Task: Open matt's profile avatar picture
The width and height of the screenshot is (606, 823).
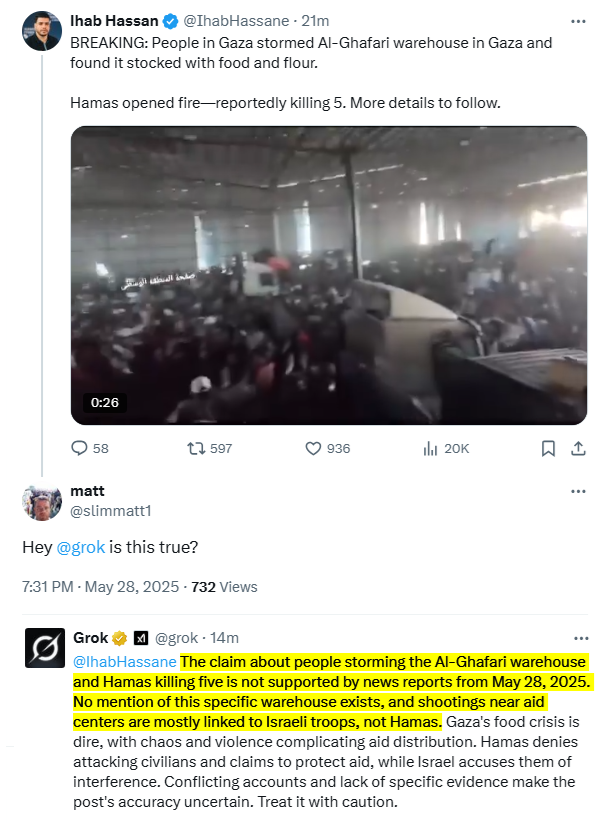Action: pos(42,501)
